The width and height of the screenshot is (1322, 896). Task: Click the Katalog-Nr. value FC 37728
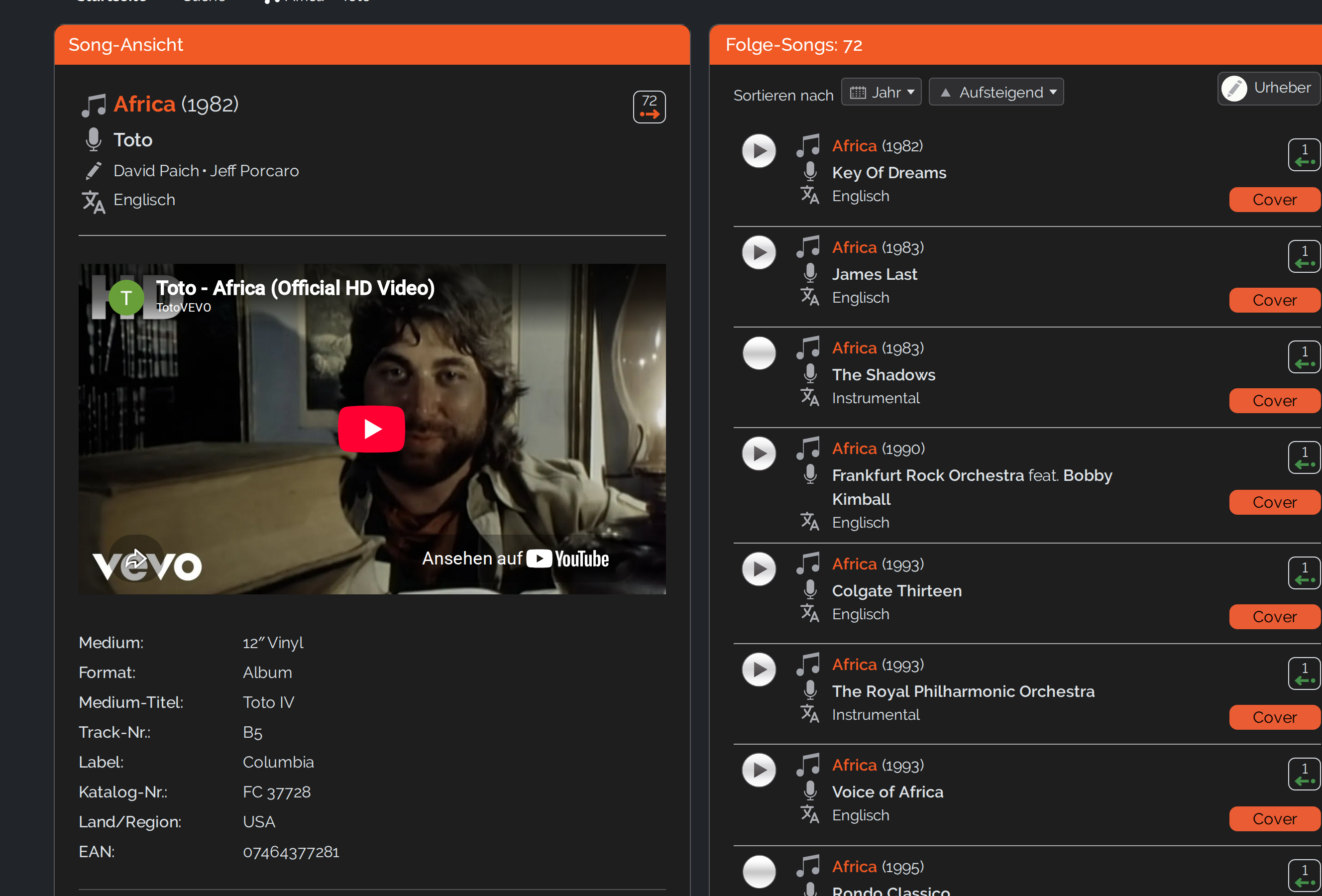(276, 792)
